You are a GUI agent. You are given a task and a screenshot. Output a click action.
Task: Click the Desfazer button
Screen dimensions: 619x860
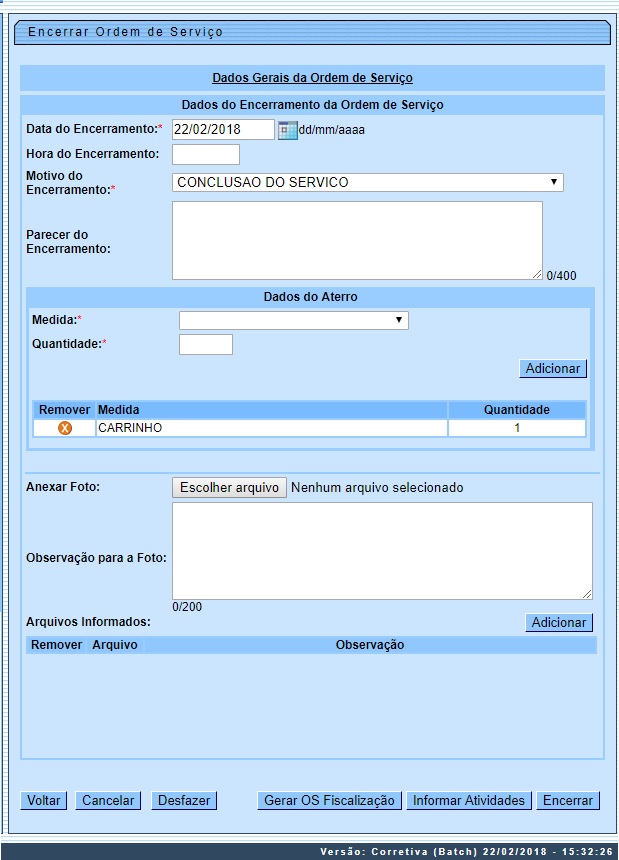click(184, 800)
